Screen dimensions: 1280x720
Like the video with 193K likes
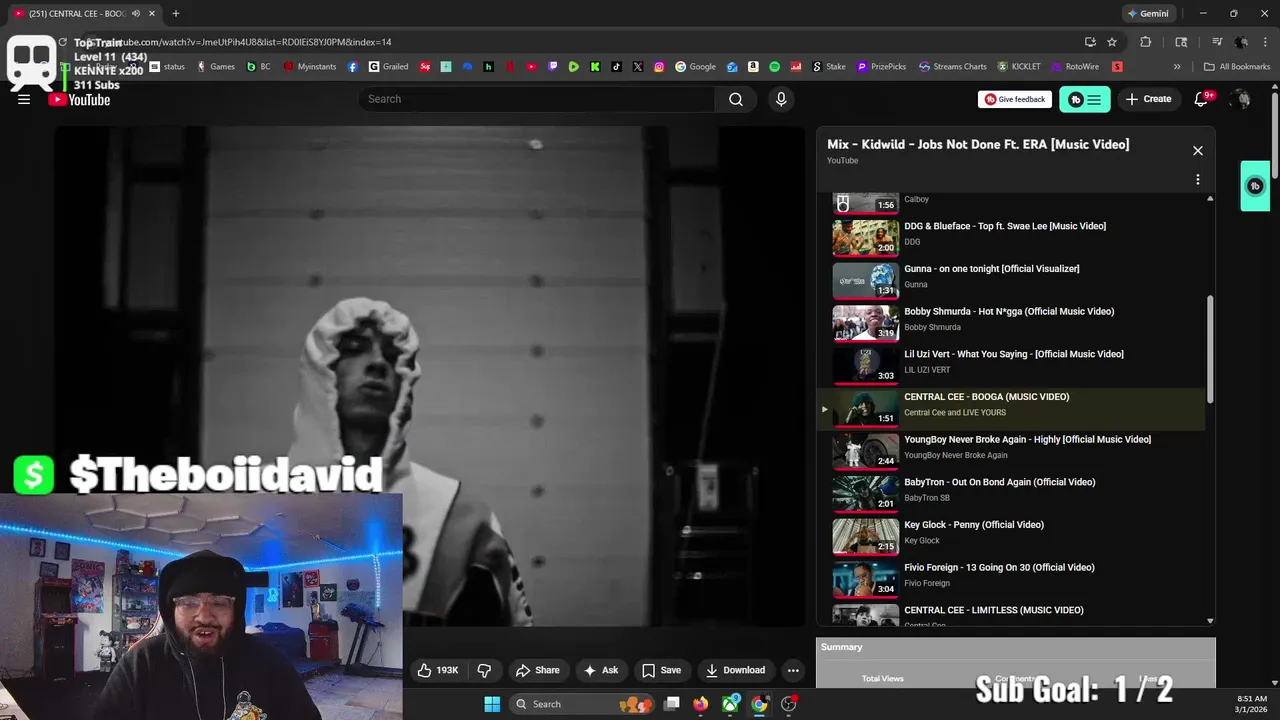pos(438,670)
